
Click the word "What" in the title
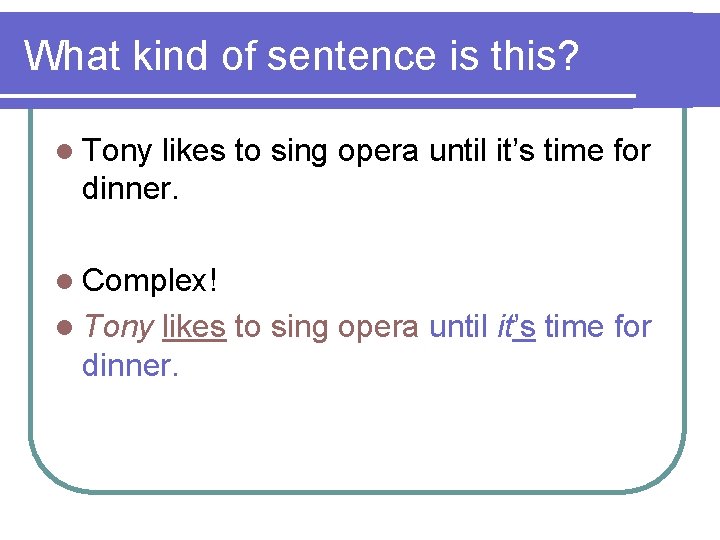coord(70,56)
